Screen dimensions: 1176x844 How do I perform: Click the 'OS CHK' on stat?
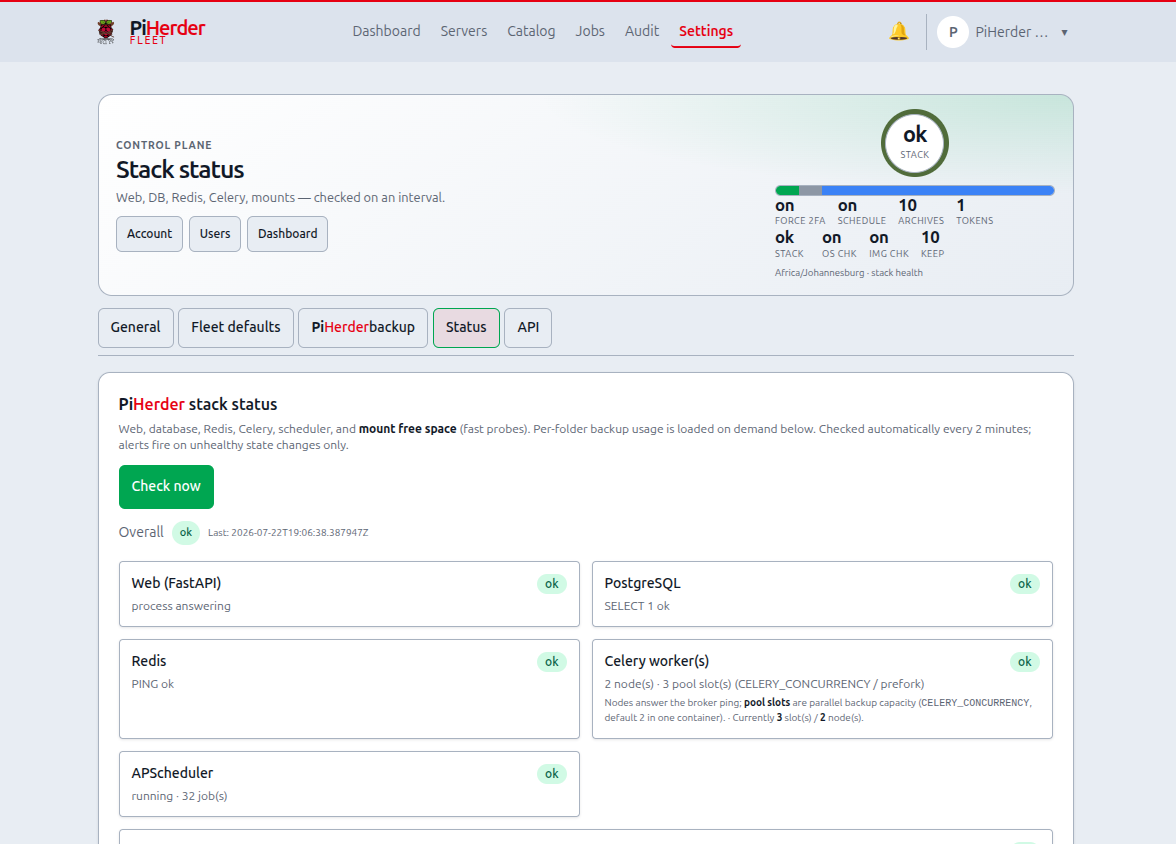click(x=838, y=245)
